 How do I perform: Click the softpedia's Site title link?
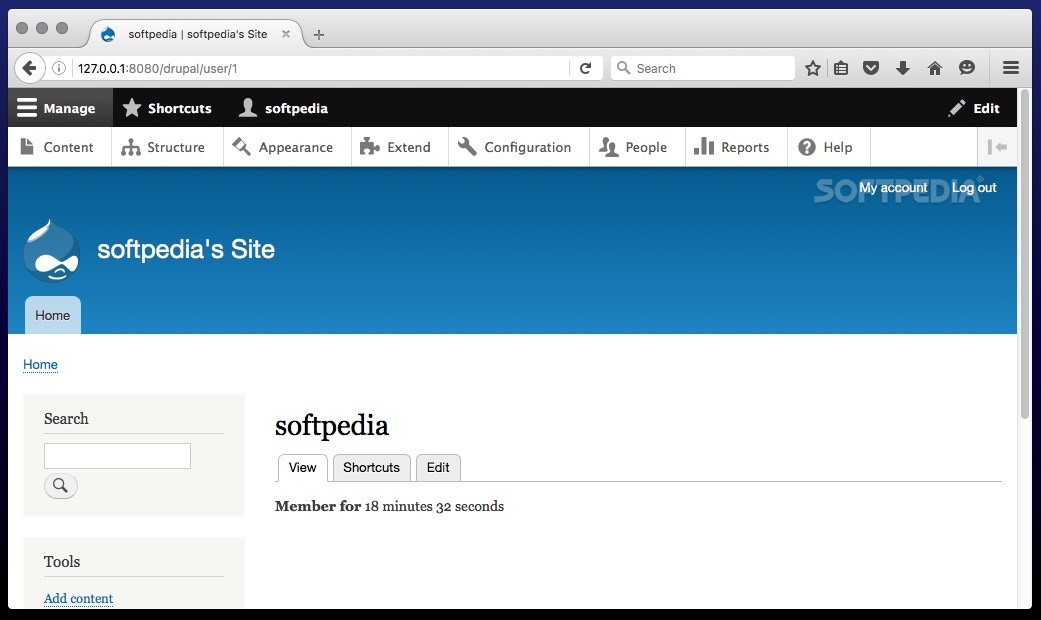(186, 249)
